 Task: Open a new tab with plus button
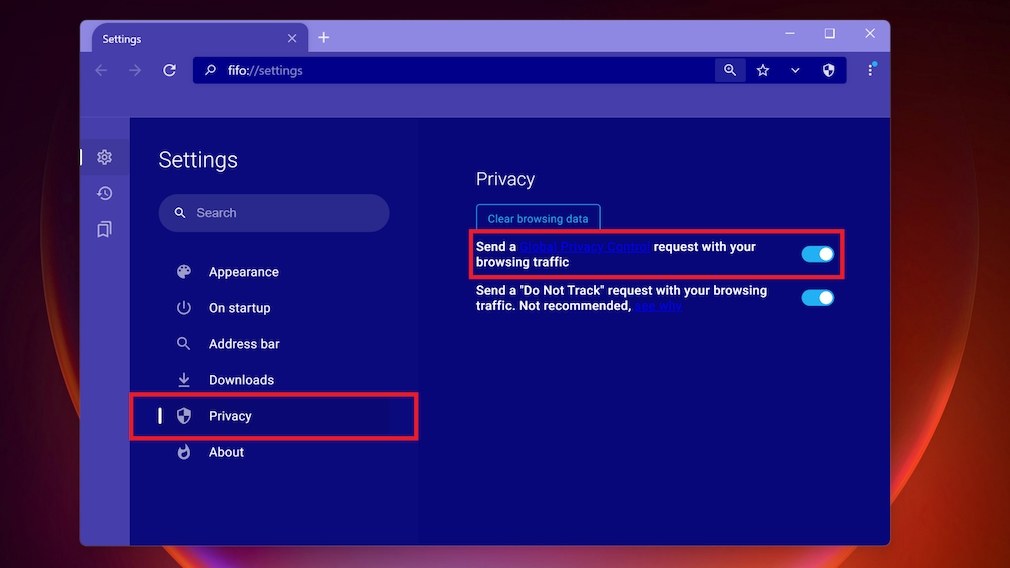click(323, 38)
